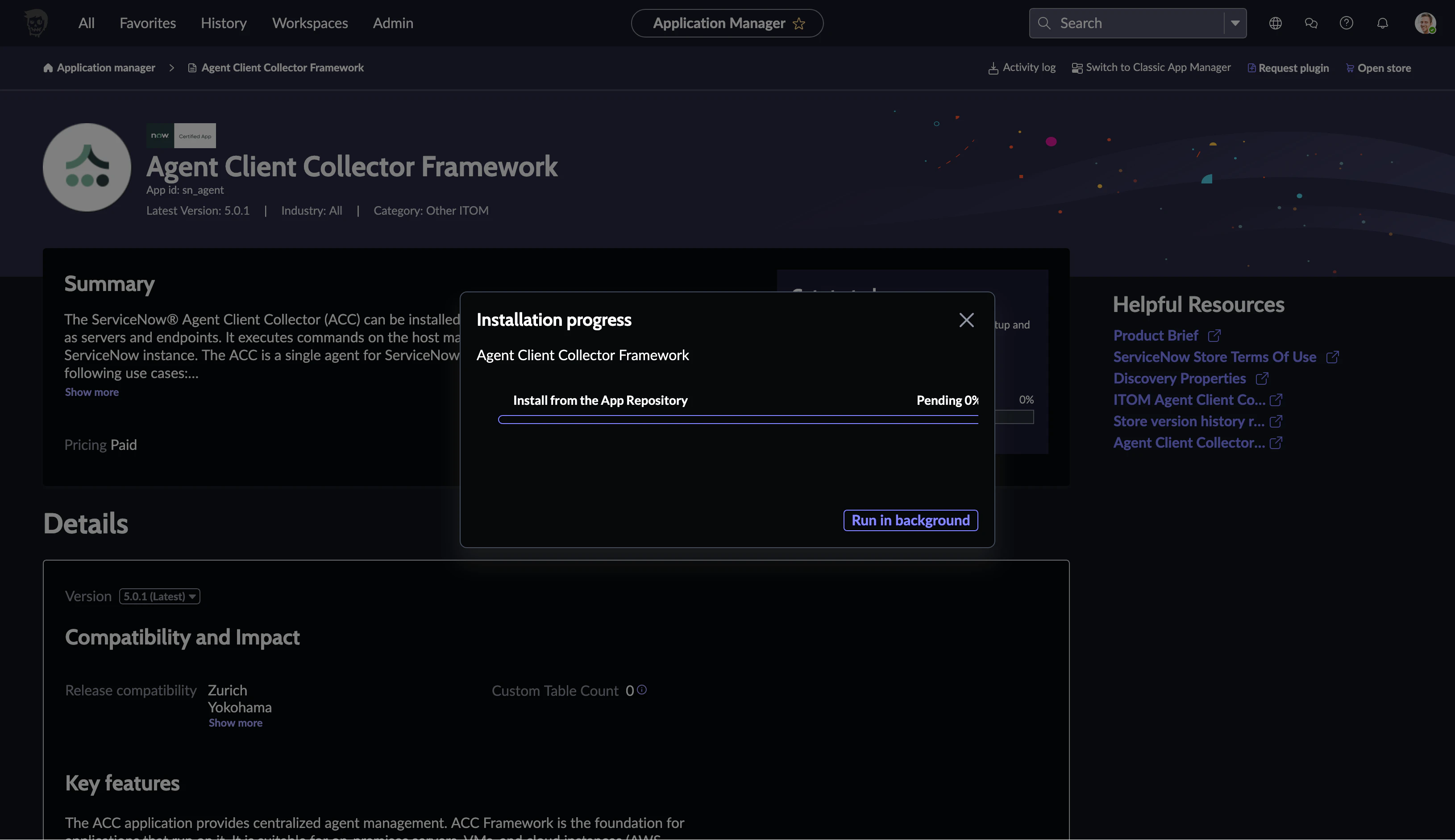Image resolution: width=1455 pixels, height=840 pixels.
Task: Open ITOM Agent Client Co... link
Action: click(1189, 400)
